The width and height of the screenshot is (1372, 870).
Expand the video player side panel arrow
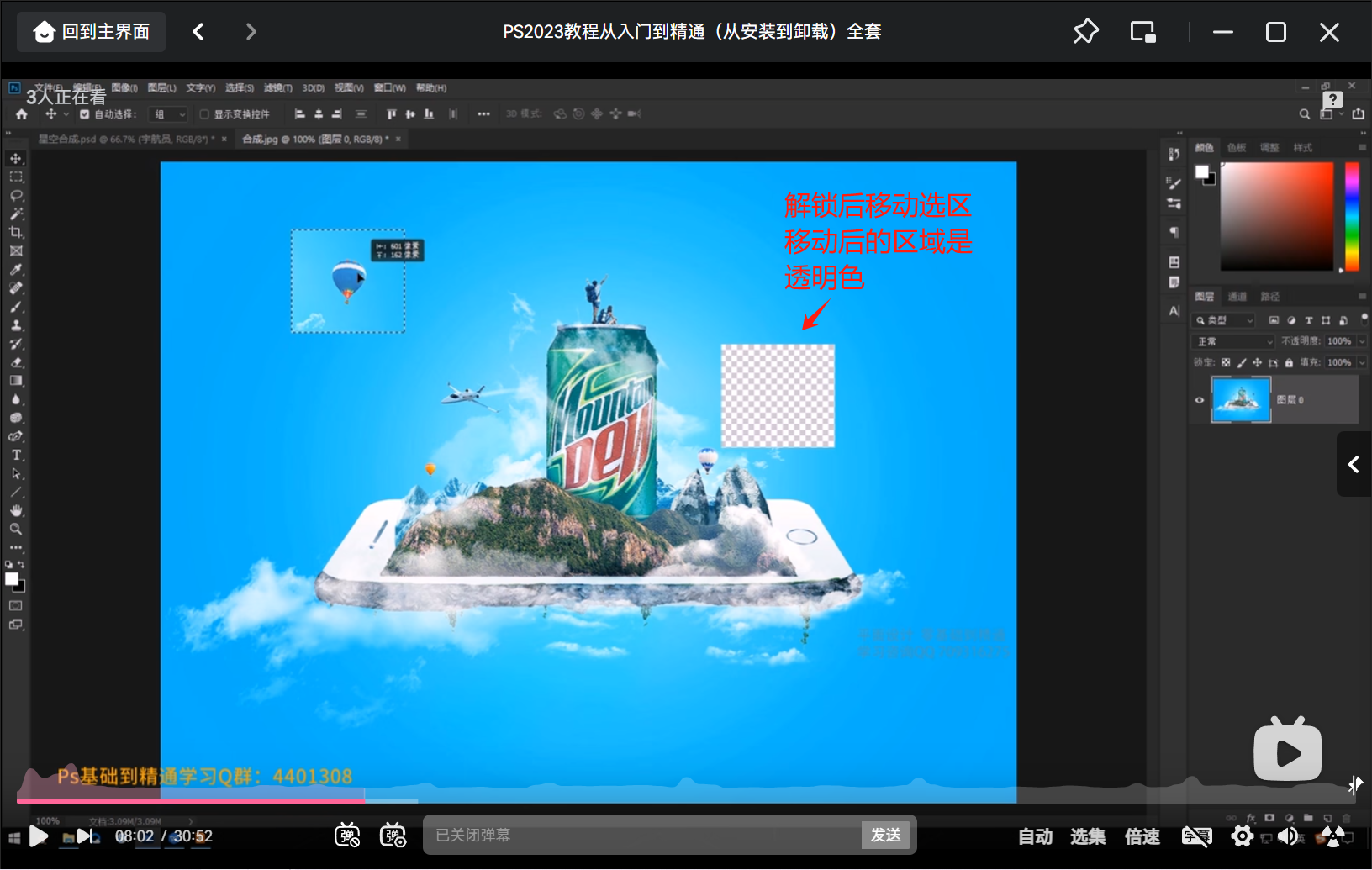1354,464
